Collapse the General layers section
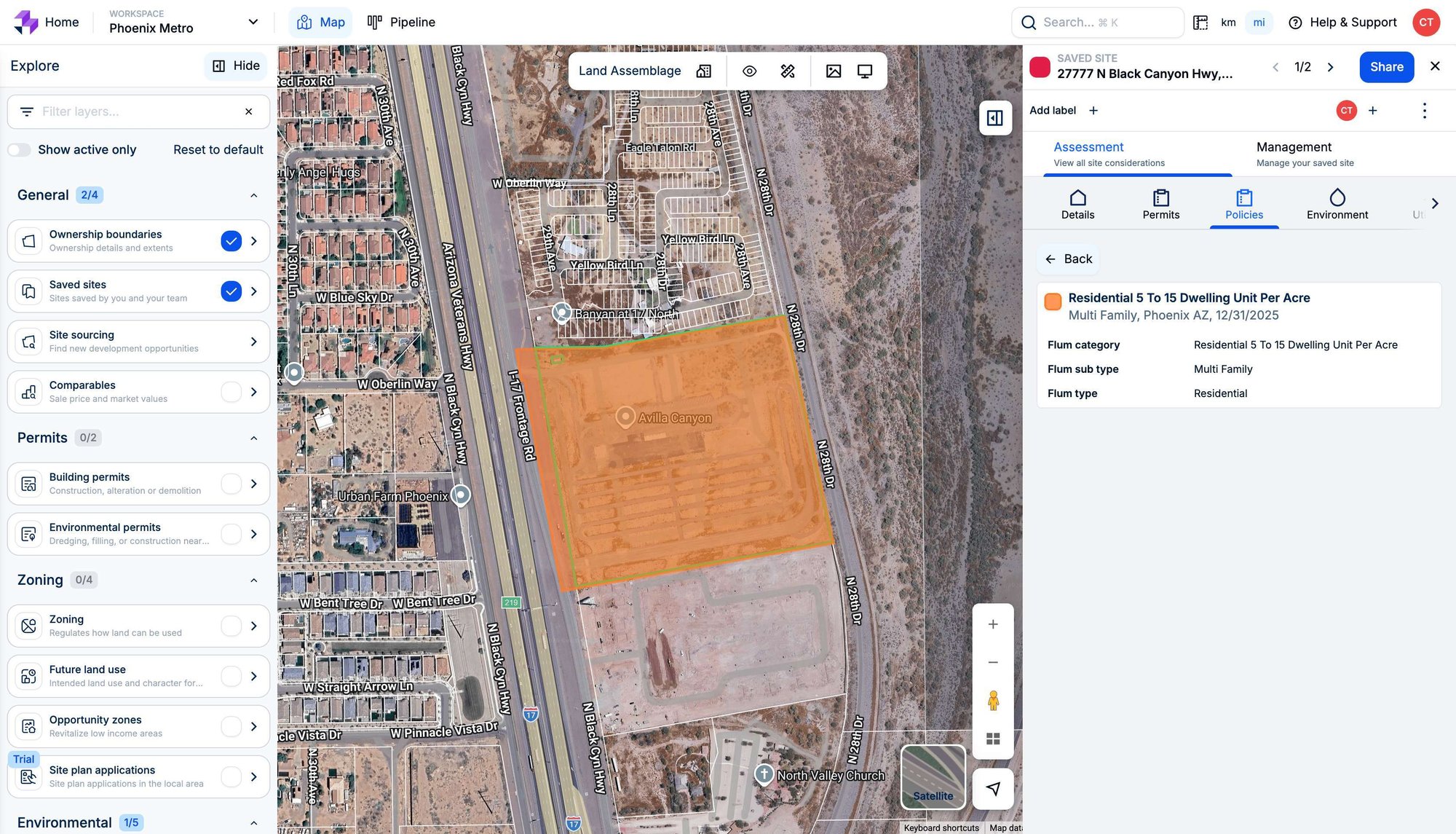The width and height of the screenshot is (1456, 834). (253, 194)
